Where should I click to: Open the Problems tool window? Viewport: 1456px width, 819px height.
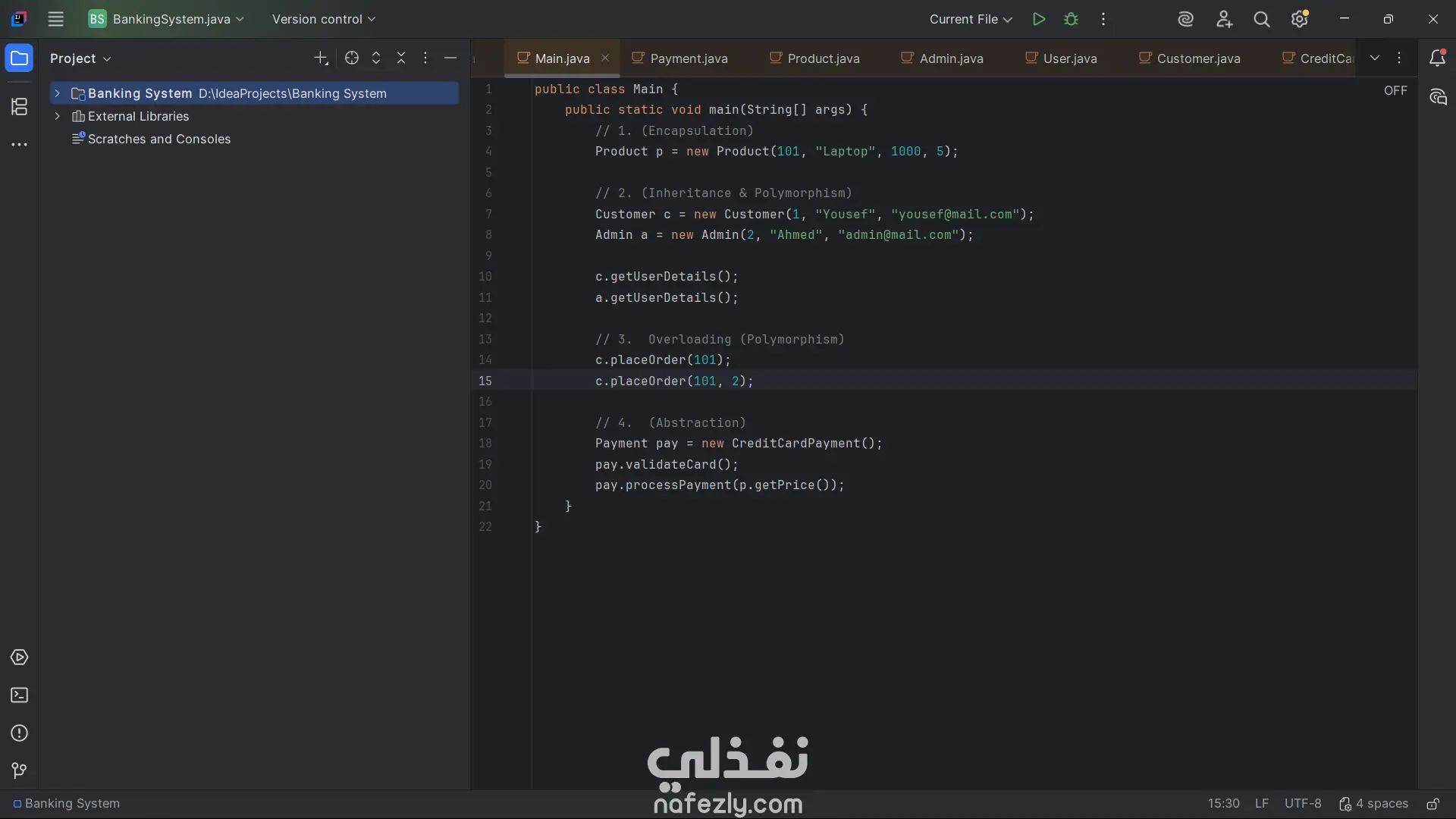coord(20,733)
